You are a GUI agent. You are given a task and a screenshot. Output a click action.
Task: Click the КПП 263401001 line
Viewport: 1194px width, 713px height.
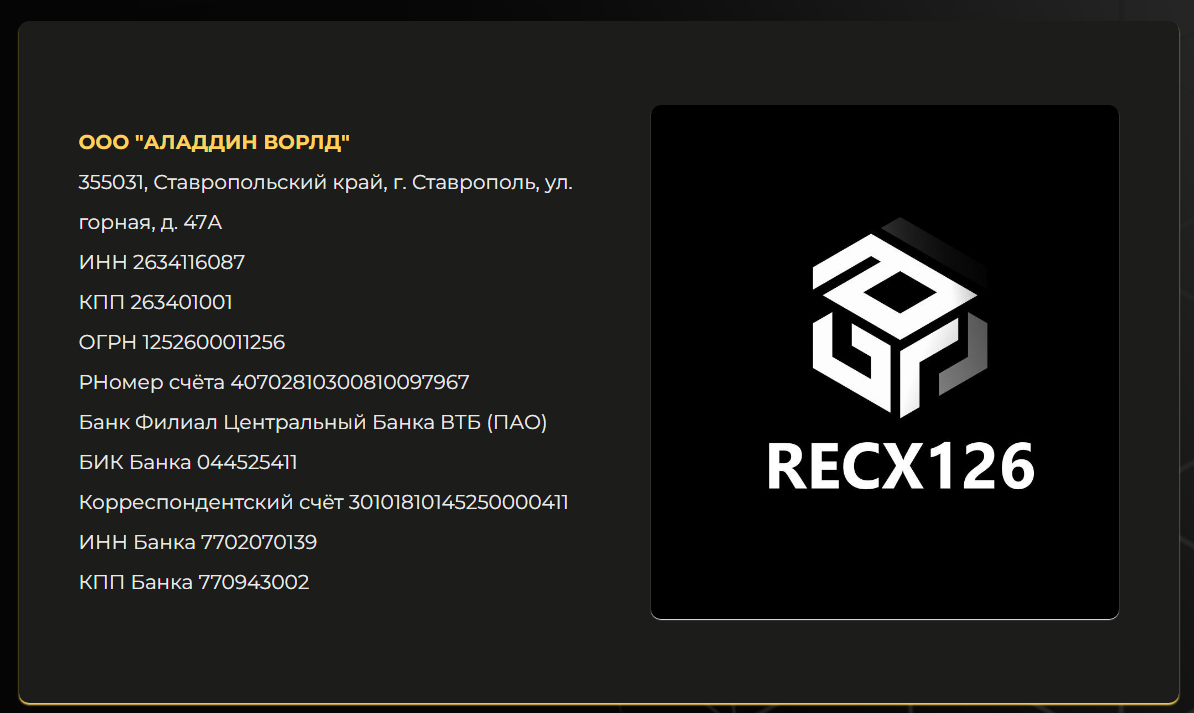coord(155,302)
